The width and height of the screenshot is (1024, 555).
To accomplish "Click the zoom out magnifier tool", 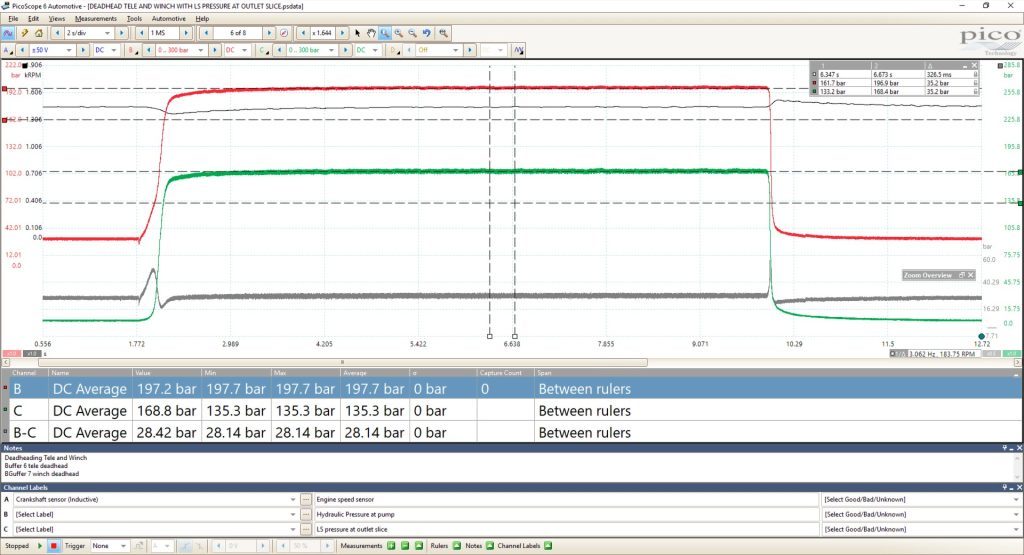I will 413,33.
